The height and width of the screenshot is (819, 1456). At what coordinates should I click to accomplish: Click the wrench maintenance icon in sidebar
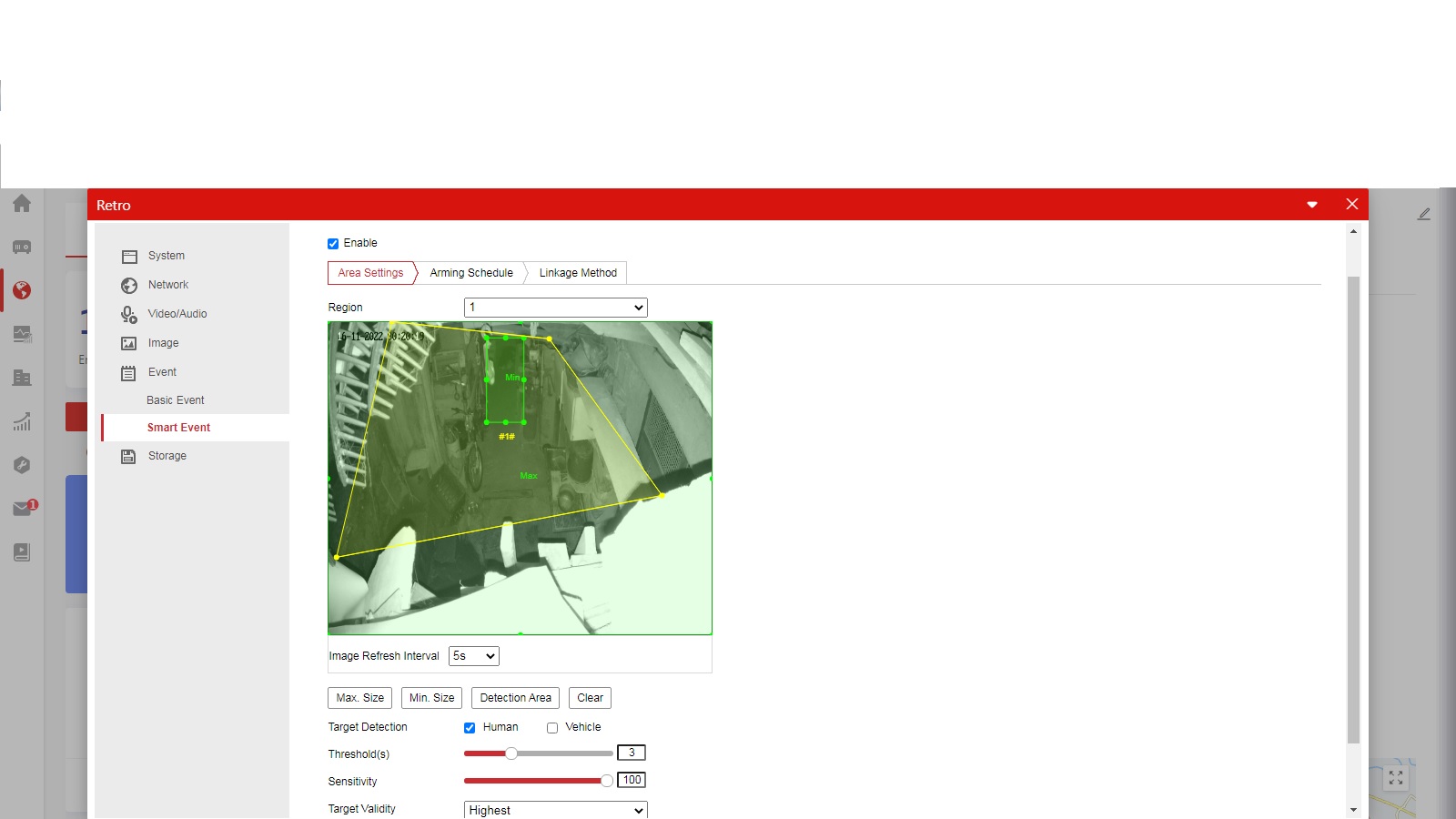(22, 465)
